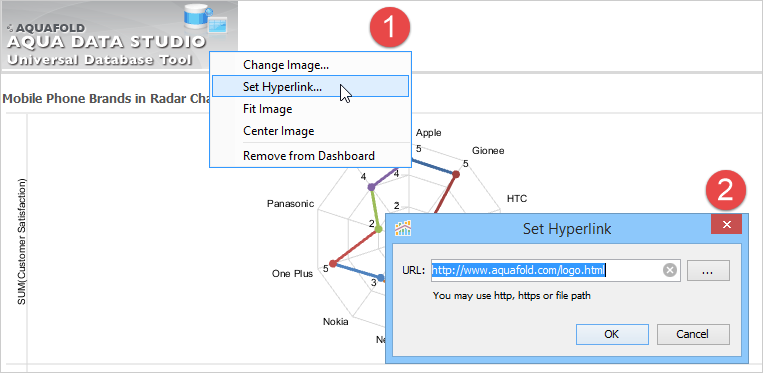
Task: Click the red One Plus data point
Action: tap(332, 264)
